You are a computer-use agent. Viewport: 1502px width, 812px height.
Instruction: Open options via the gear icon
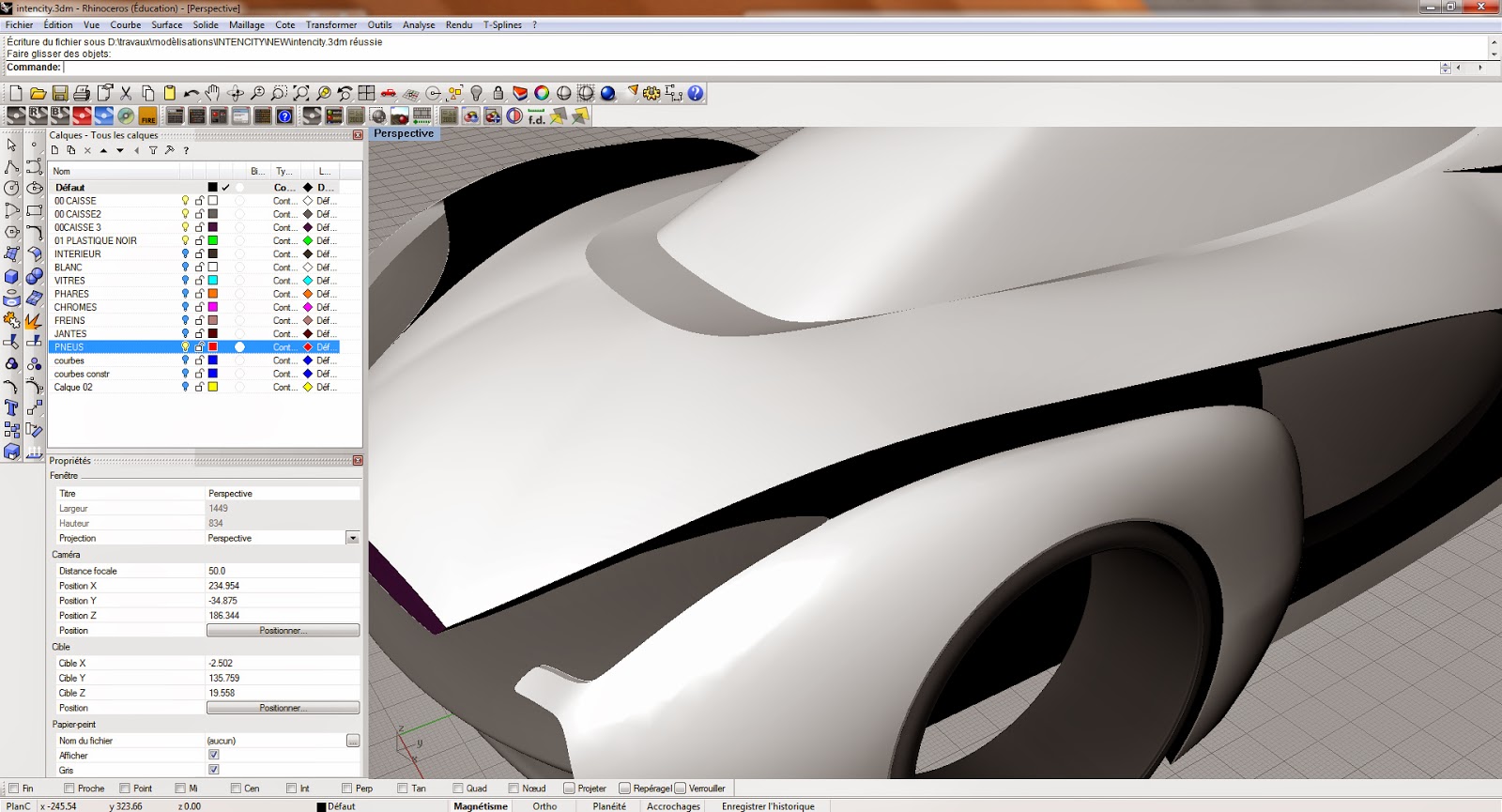[x=651, y=93]
